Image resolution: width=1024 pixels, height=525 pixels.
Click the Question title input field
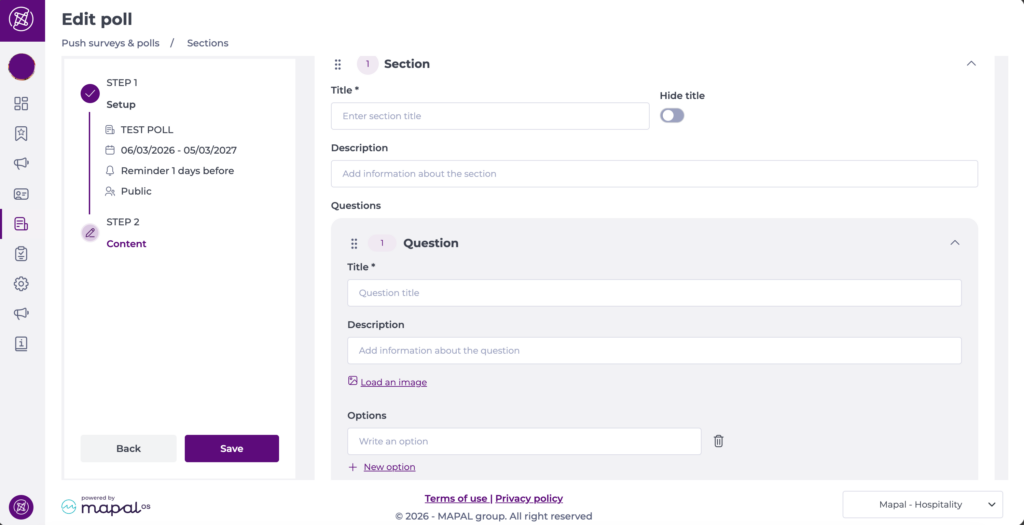pyautogui.click(x=654, y=293)
